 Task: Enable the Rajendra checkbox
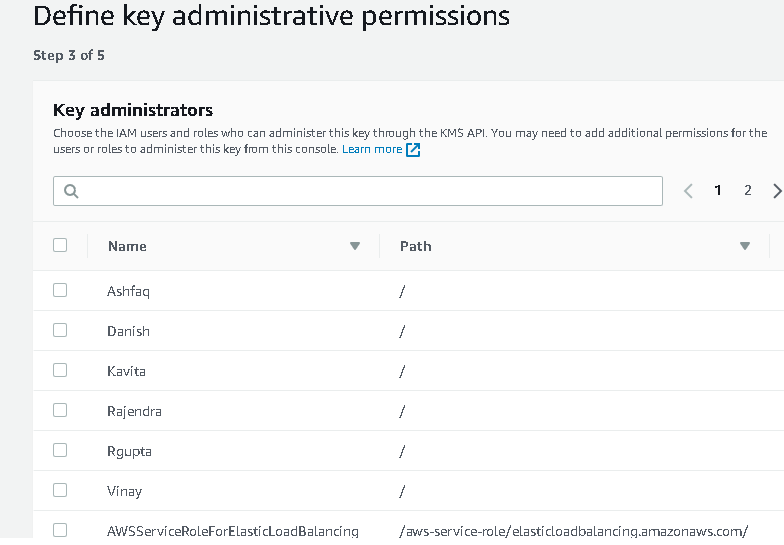[x=60, y=410]
